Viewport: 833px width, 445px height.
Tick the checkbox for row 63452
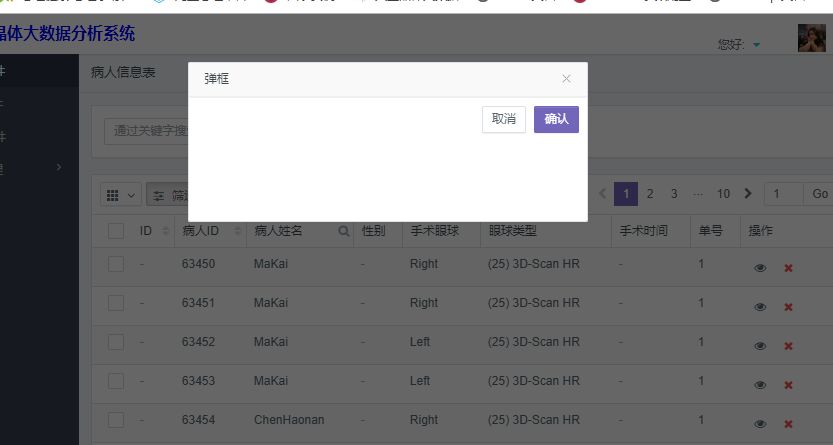pyautogui.click(x=116, y=341)
